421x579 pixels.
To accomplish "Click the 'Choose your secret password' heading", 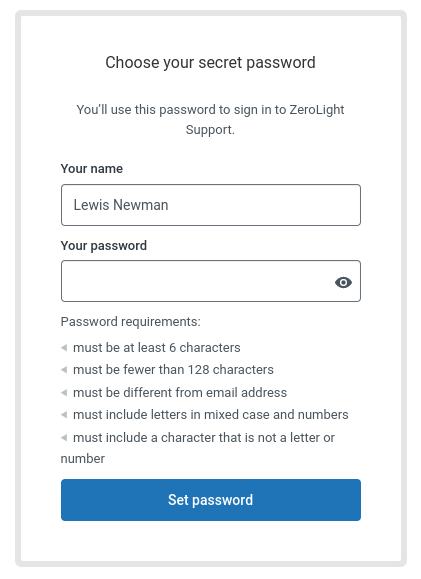I will 210,62.
